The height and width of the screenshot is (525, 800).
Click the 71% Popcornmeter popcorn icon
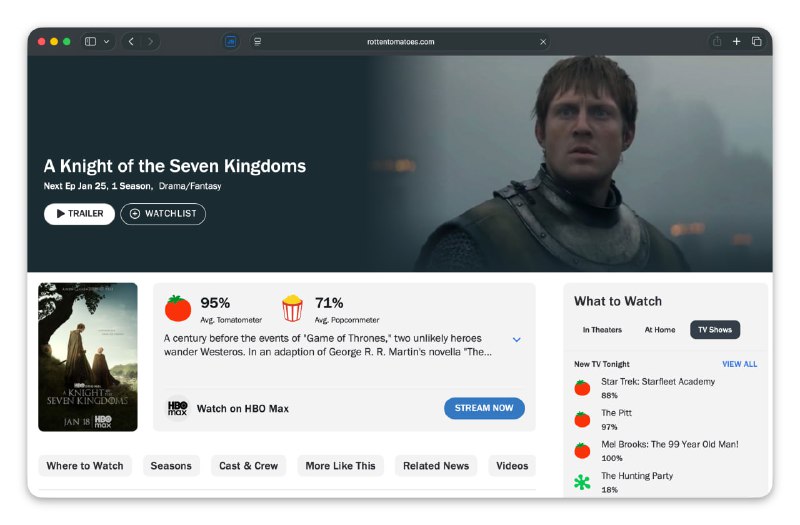pyautogui.click(x=292, y=308)
